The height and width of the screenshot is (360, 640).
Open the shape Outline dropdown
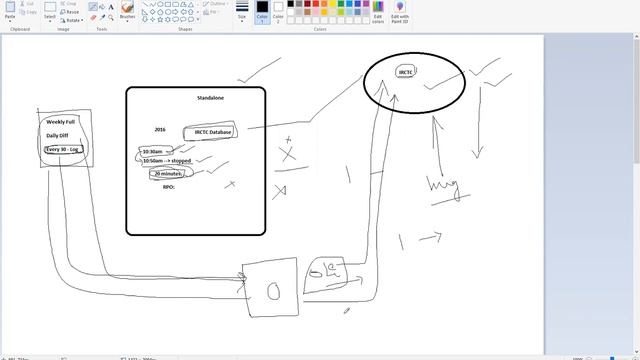[x=216, y=4]
